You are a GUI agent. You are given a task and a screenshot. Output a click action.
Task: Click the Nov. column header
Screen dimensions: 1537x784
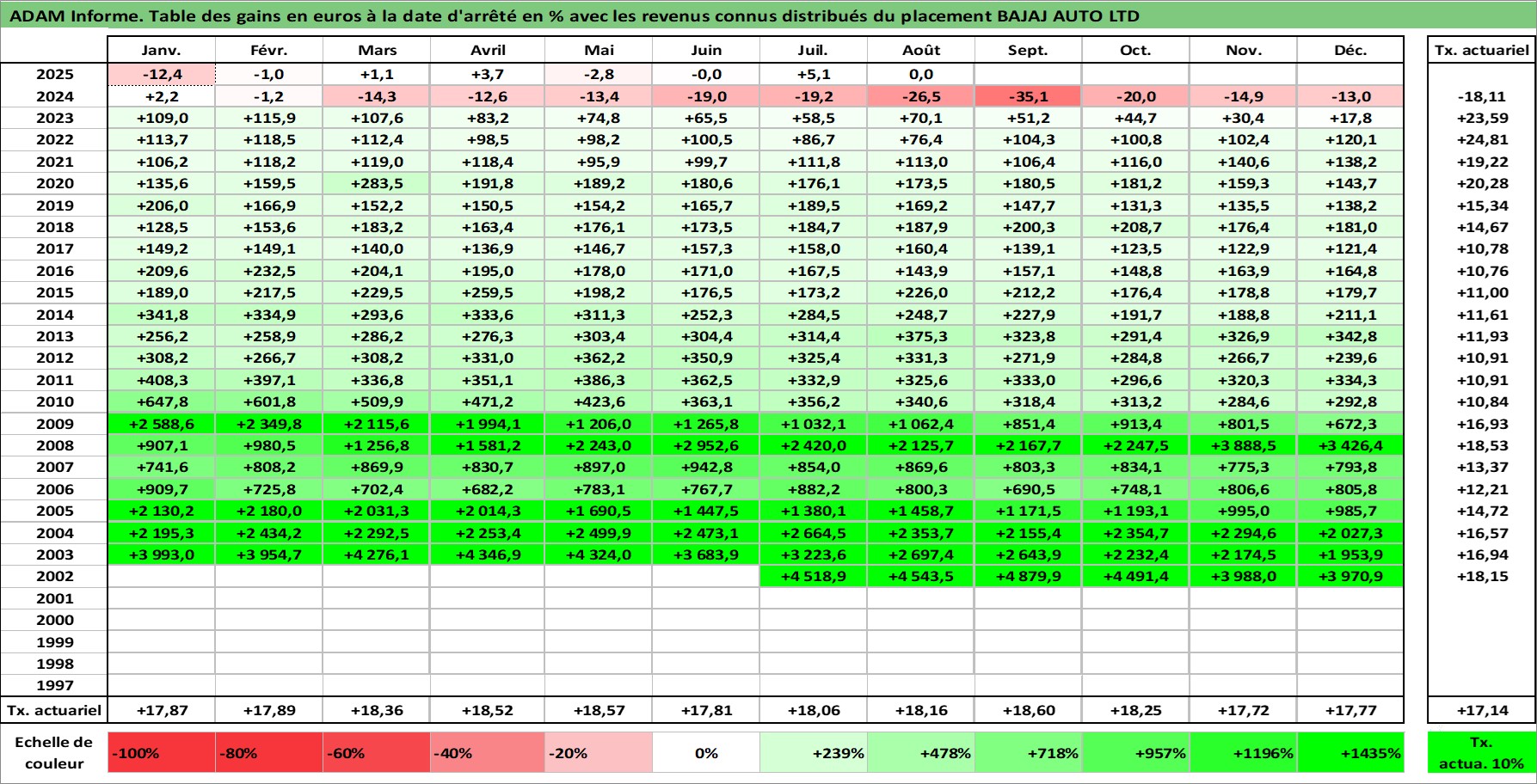[1244, 50]
